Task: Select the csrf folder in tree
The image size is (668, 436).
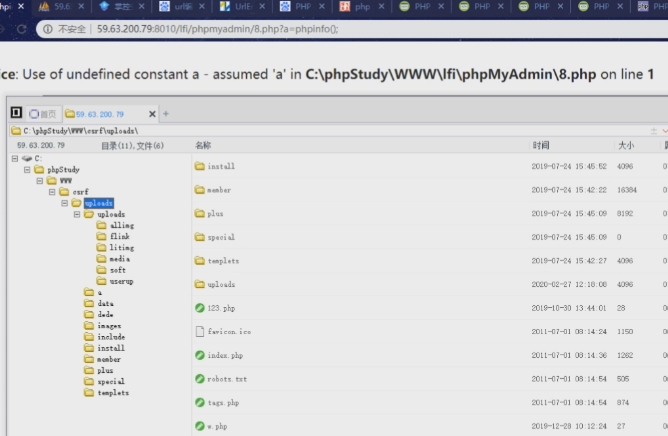Action: [75, 192]
